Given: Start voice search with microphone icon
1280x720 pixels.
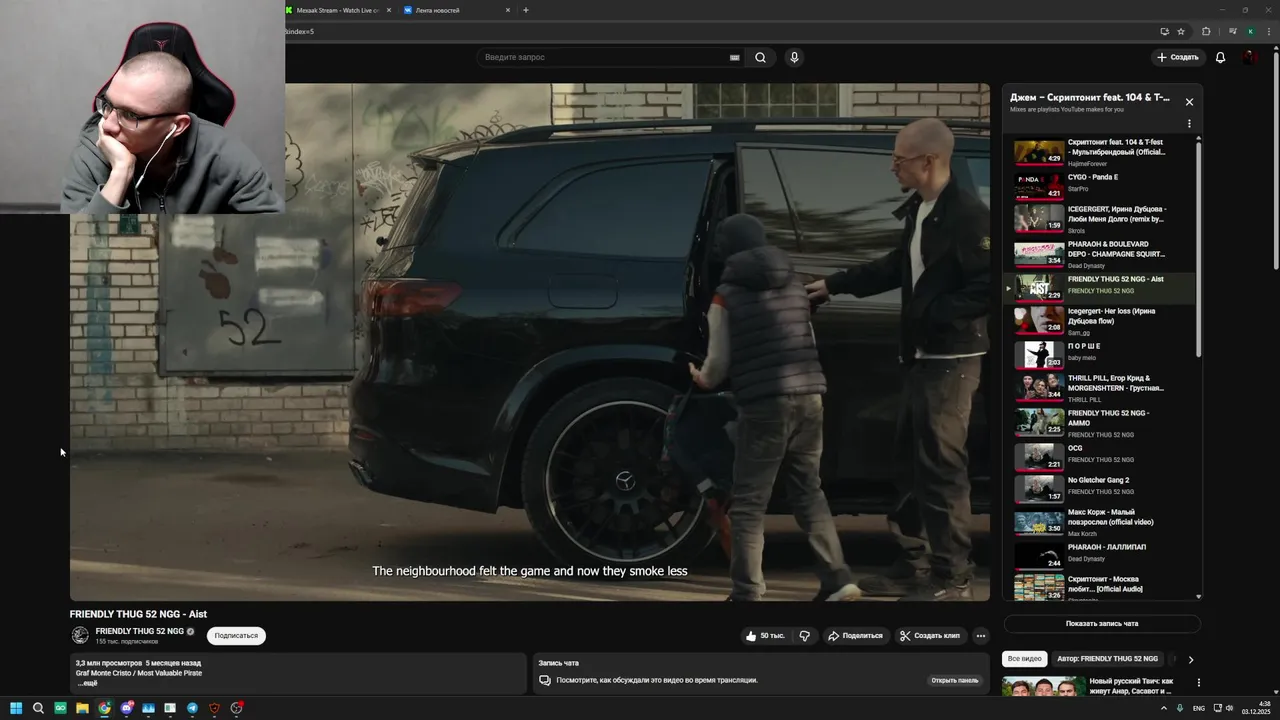Looking at the screenshot, I should point(794,57).
